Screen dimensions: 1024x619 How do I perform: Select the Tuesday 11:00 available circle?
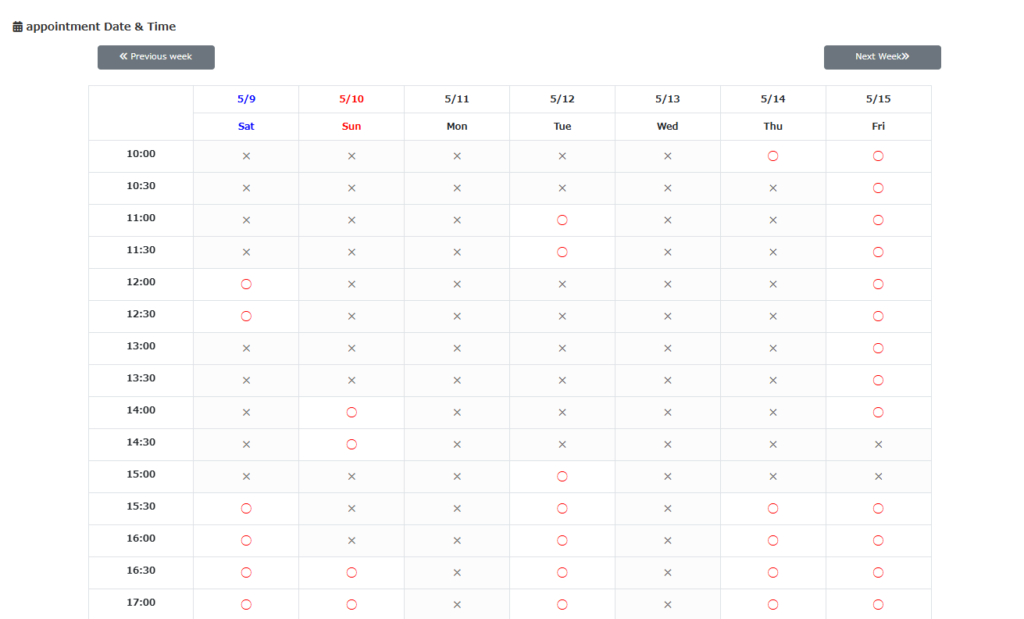[562, 220]
